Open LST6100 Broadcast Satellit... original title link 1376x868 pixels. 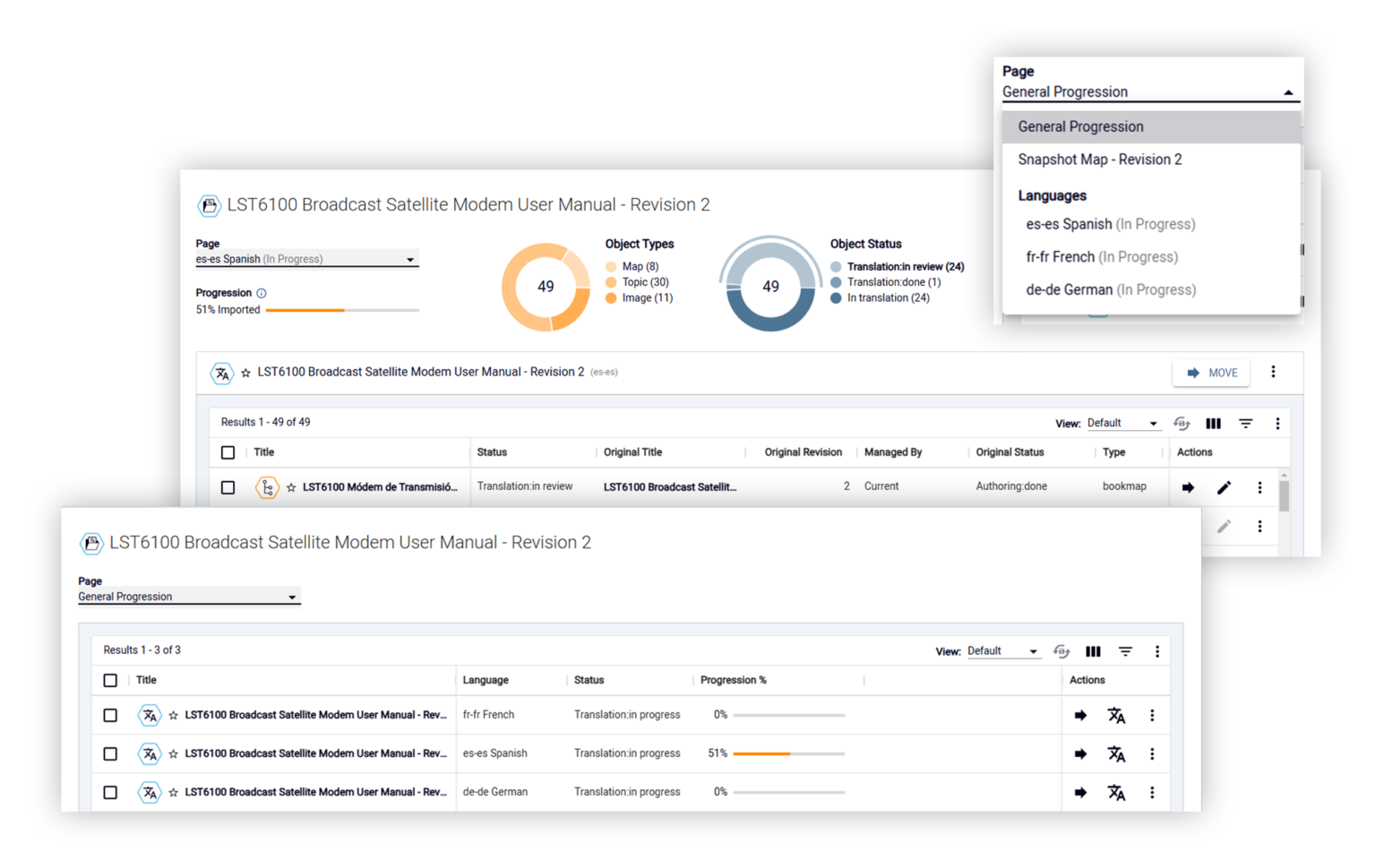click(x=670, y=487)
